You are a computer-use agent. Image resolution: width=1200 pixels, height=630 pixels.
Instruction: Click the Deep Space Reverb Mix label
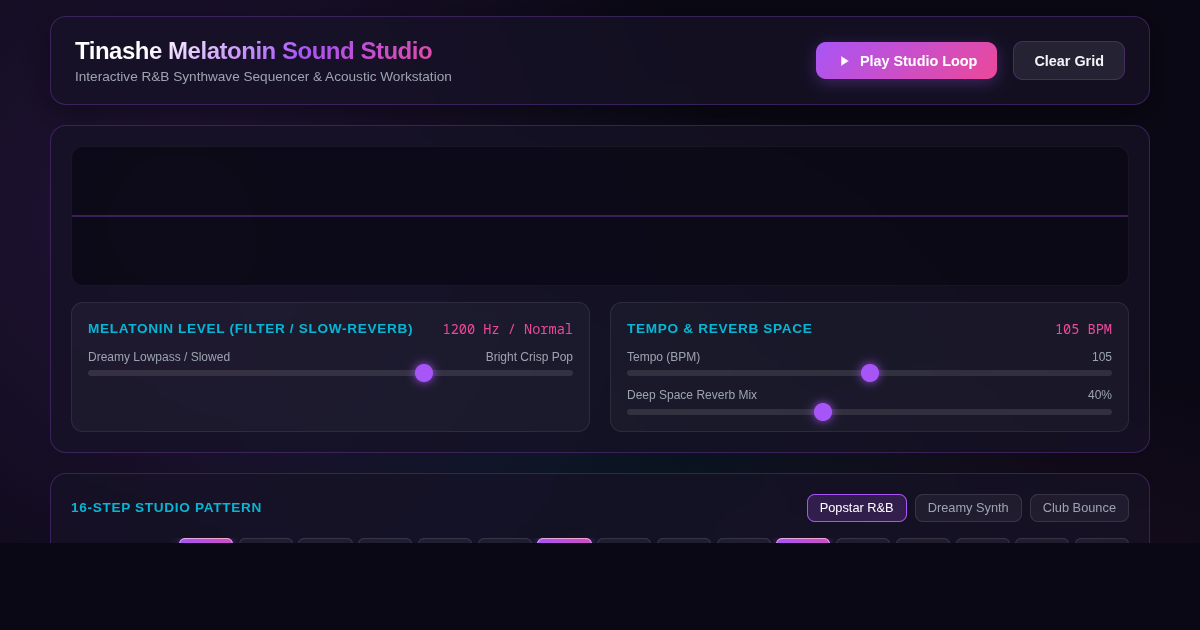pyautogui.click(x=692, y=395)
